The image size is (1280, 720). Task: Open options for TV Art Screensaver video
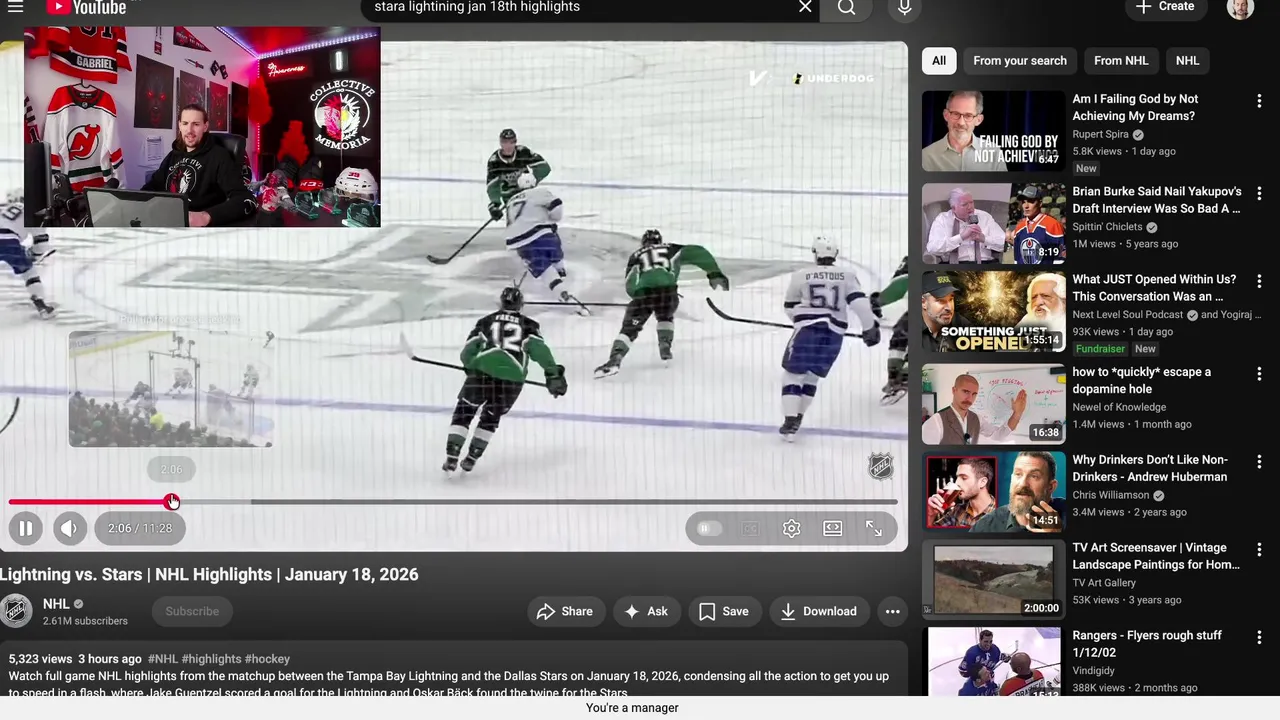(1259, 550)
